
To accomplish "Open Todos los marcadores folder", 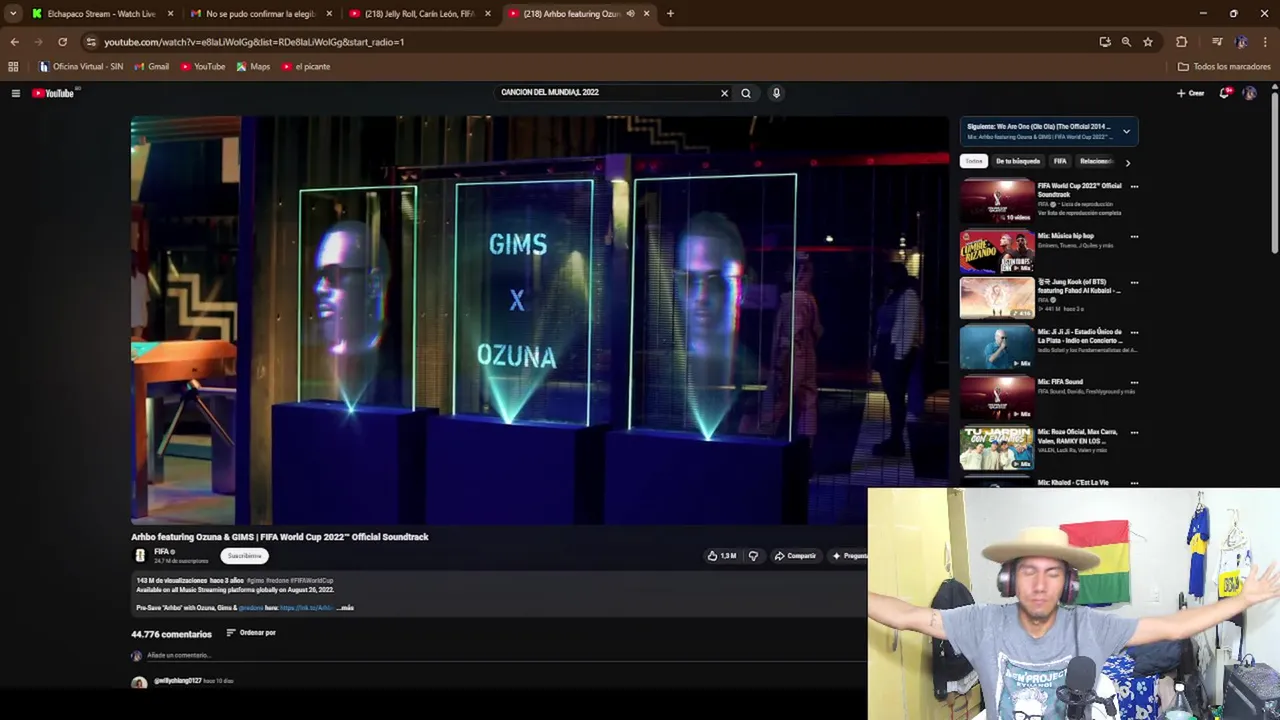I will [1224, 67].
